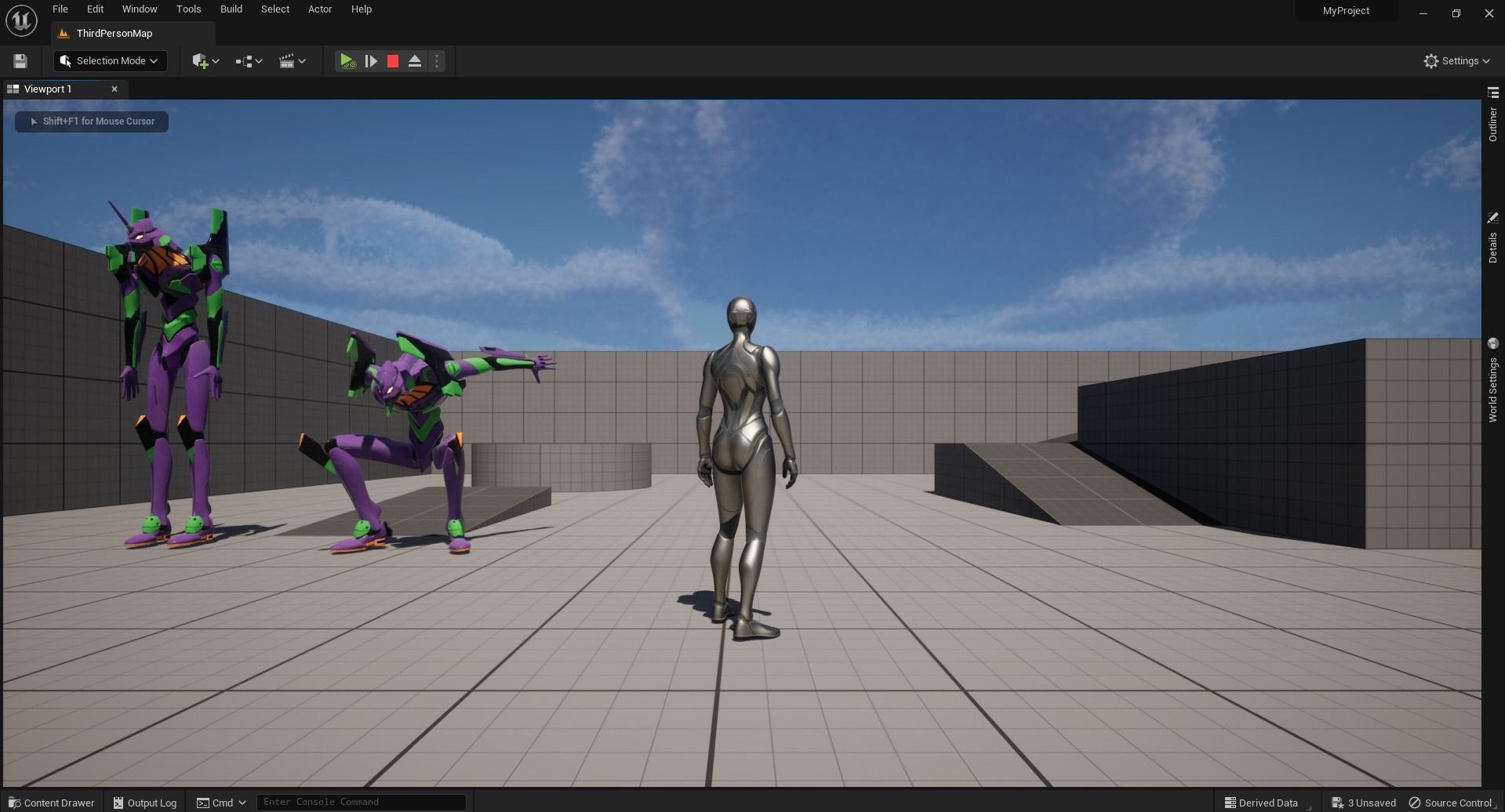Open the Details sidebar panel

pos(1493,247)
